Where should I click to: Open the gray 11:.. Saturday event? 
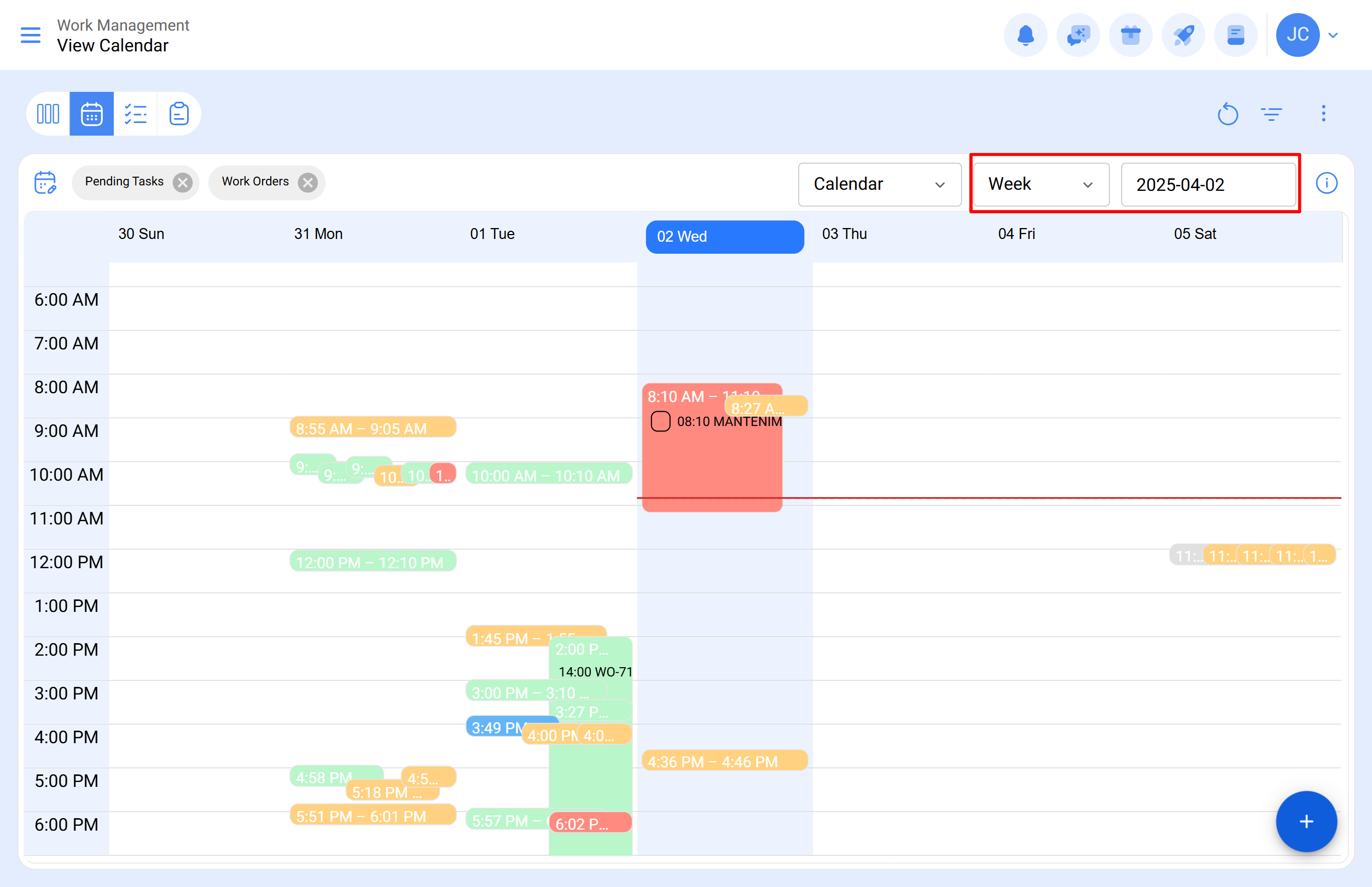tap(1186, 555)
